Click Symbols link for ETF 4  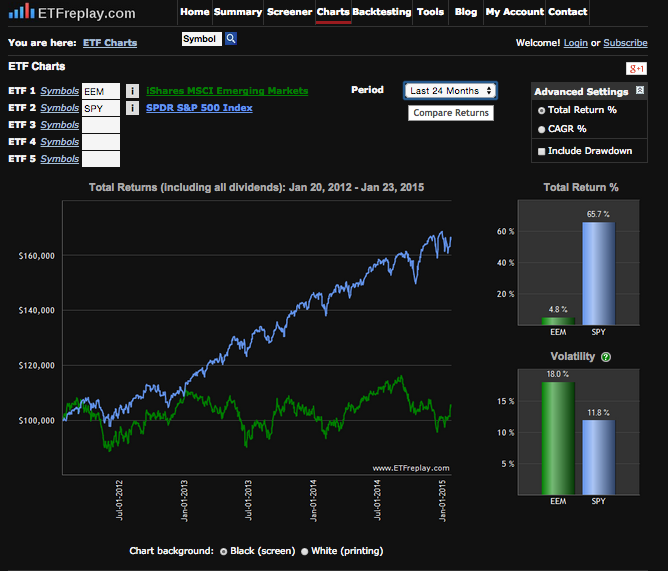click(x=60, y=142)
